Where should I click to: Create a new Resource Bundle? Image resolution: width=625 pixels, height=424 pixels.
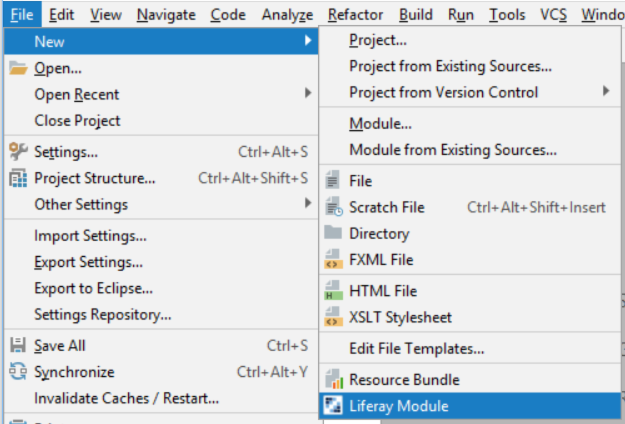[470, 379]
